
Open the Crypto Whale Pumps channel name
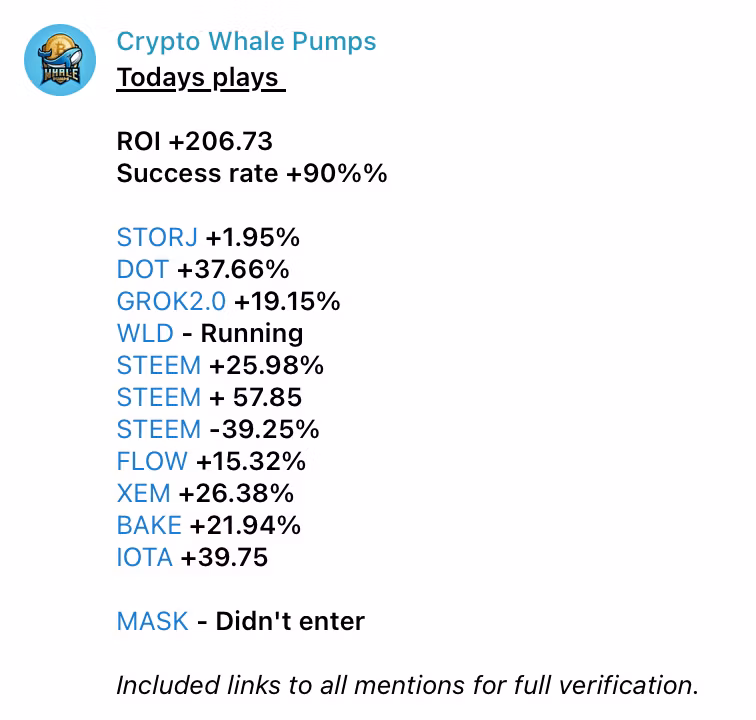pos(246,42)
